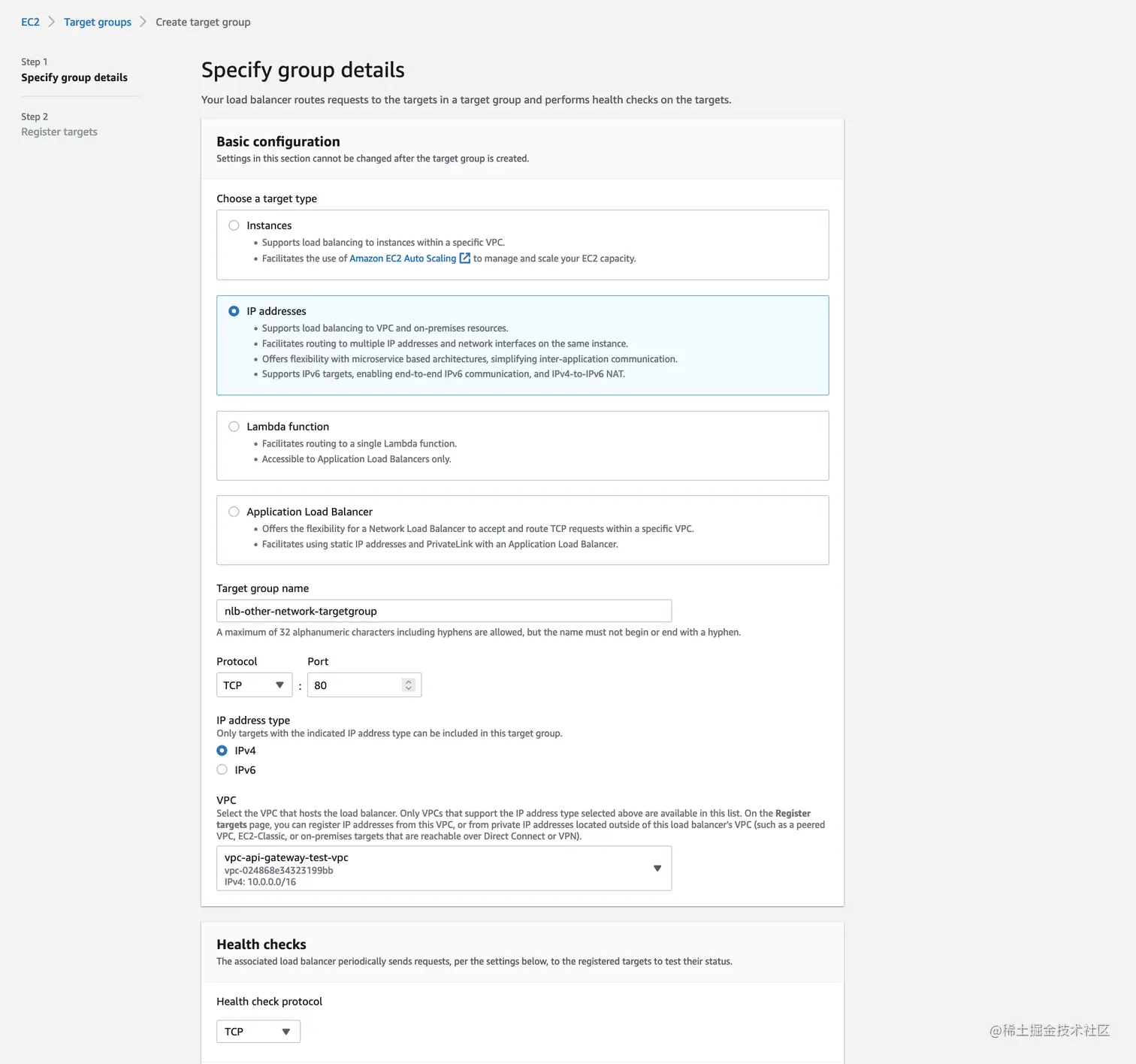Click the Create target group breadcrumb
The height and width of the screenshot is (1064, 1136).
tap(203, 22)
